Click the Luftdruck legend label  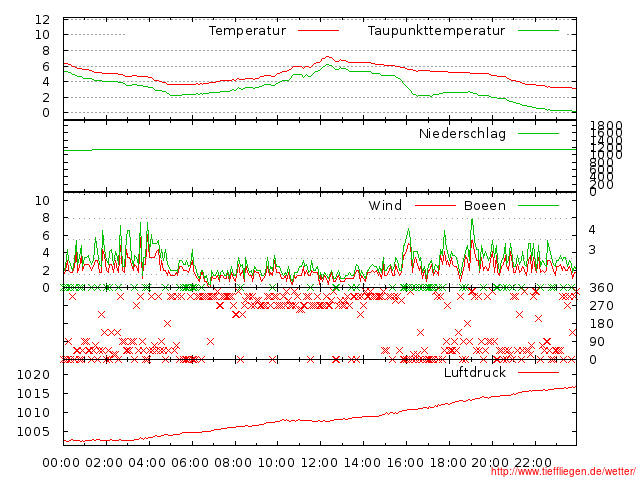point(475,372)
